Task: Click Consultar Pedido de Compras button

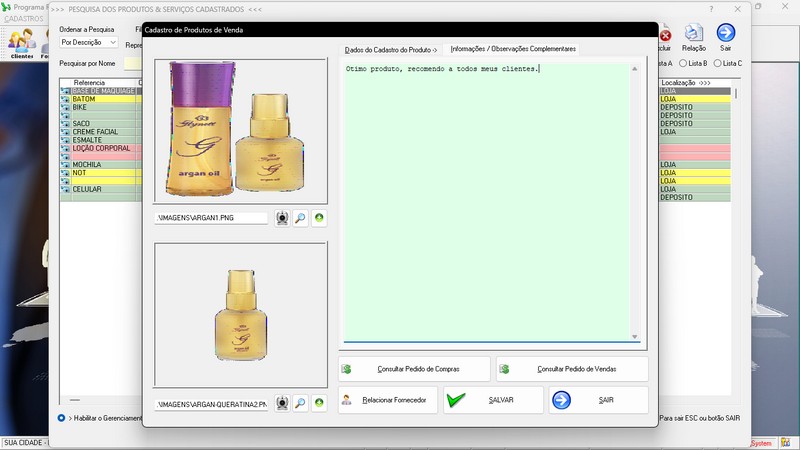Action: click(x=414, y=369)
